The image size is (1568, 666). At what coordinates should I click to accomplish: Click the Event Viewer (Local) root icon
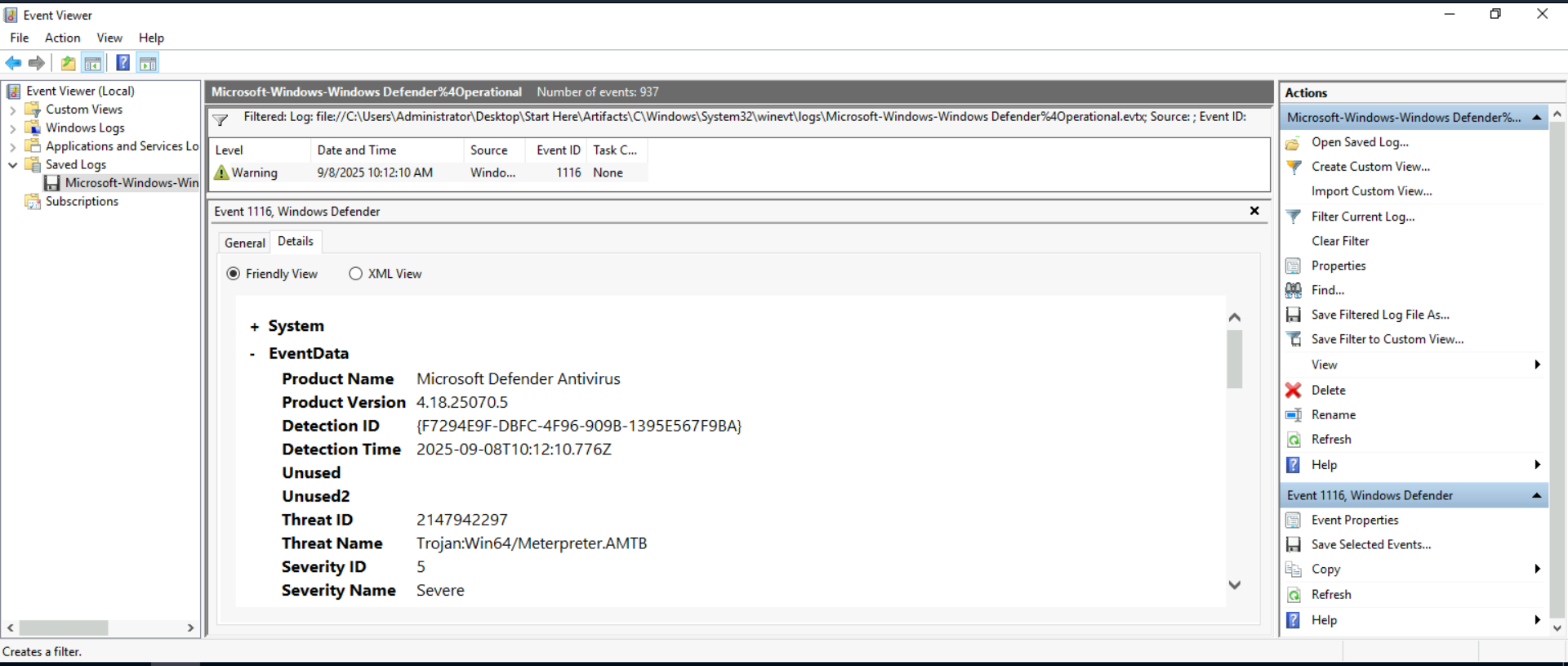(14, 91)
